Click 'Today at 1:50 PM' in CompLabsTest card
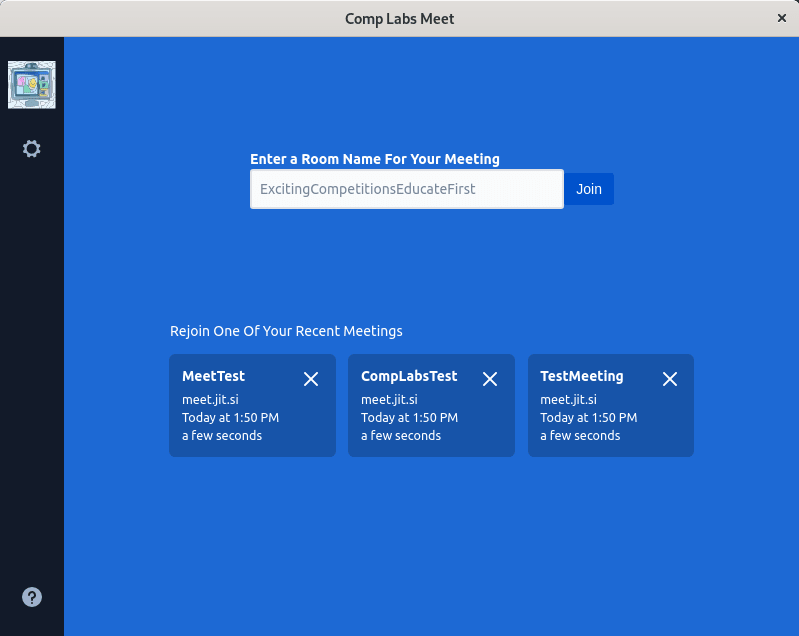The width and height of the screenshot is (799, 636). coord(409,417)
